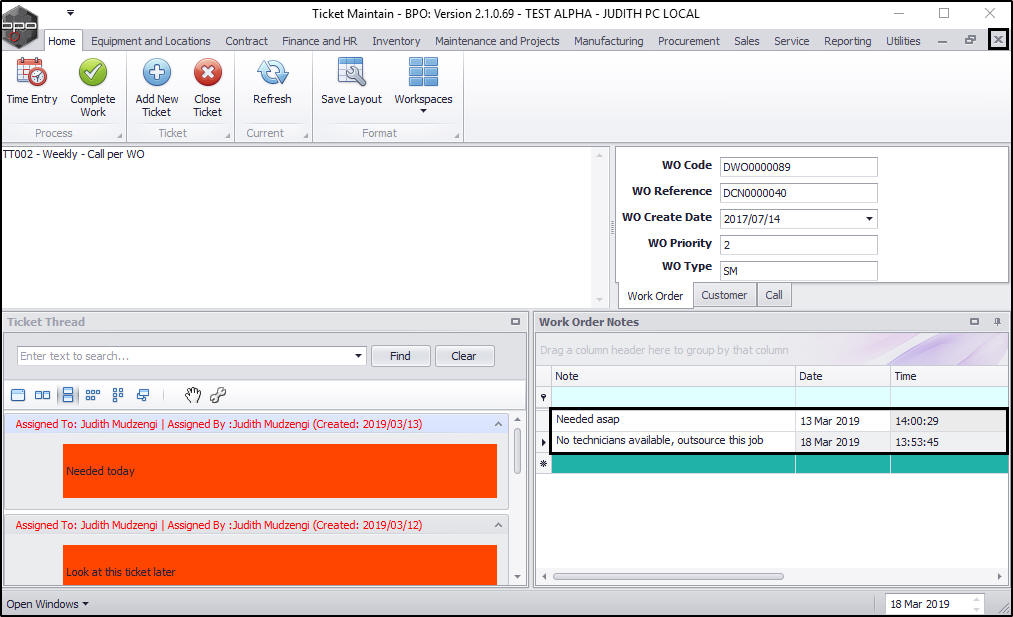Click the new row asterisk indicator

pos(543,464)
